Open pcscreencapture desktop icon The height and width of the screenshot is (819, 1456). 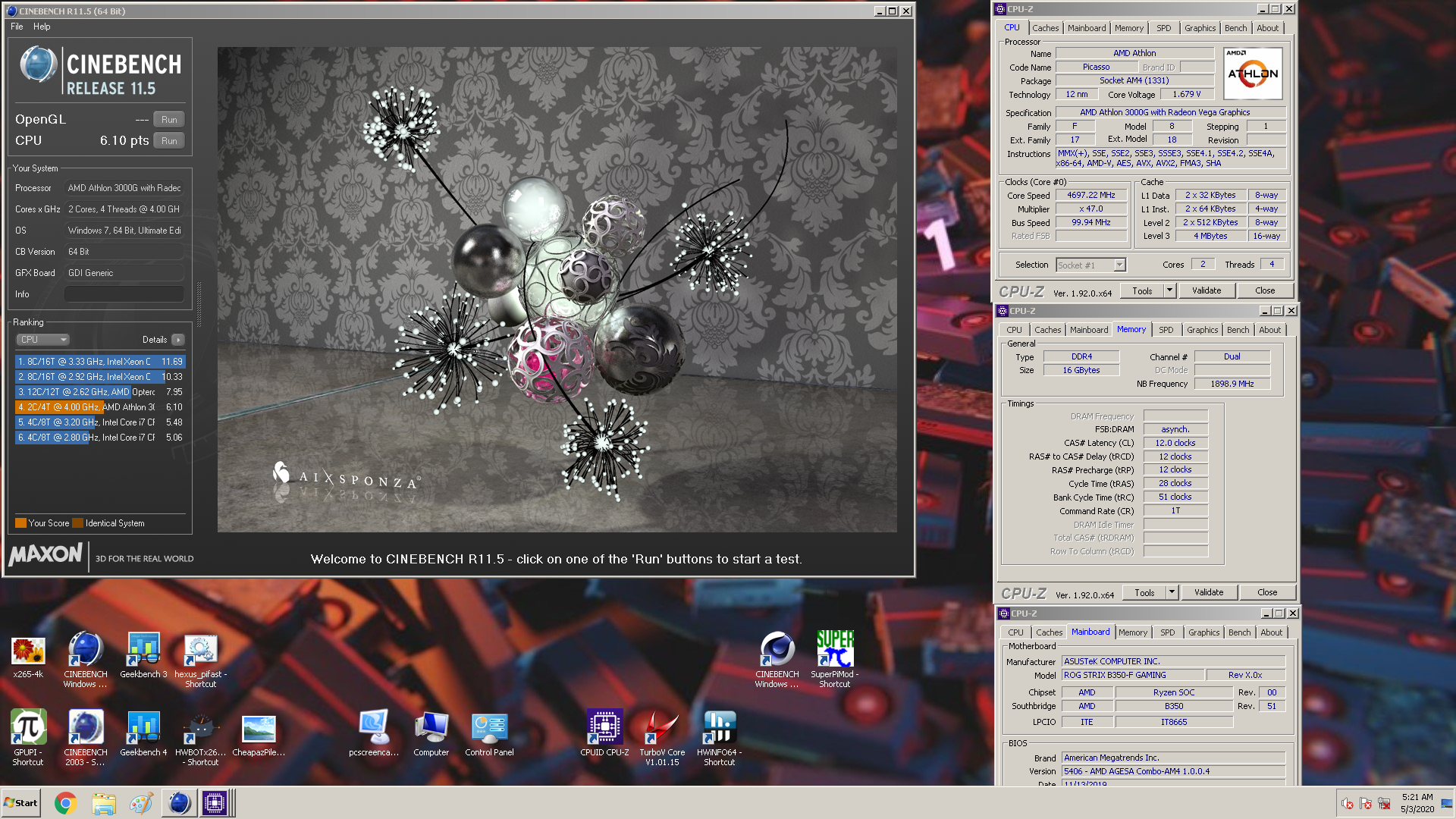coord(374,733)
